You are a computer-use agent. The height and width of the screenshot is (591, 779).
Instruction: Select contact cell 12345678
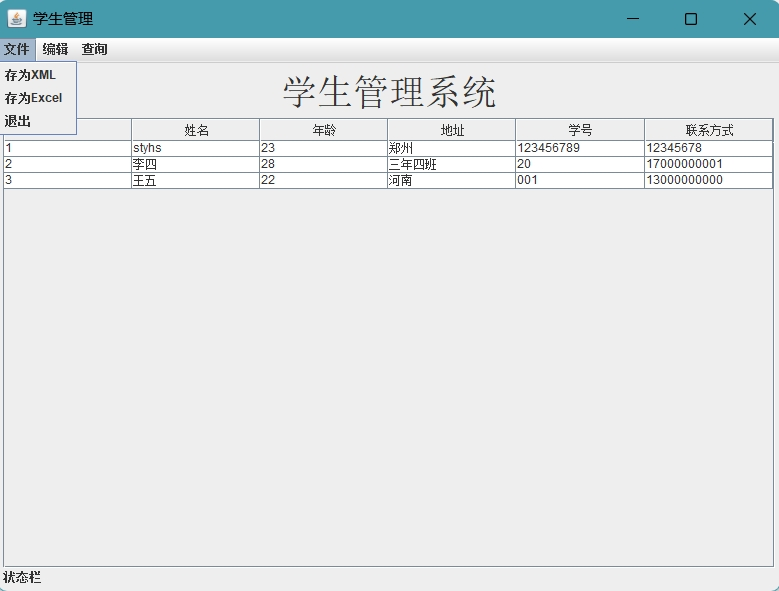[x=708, y=148]
